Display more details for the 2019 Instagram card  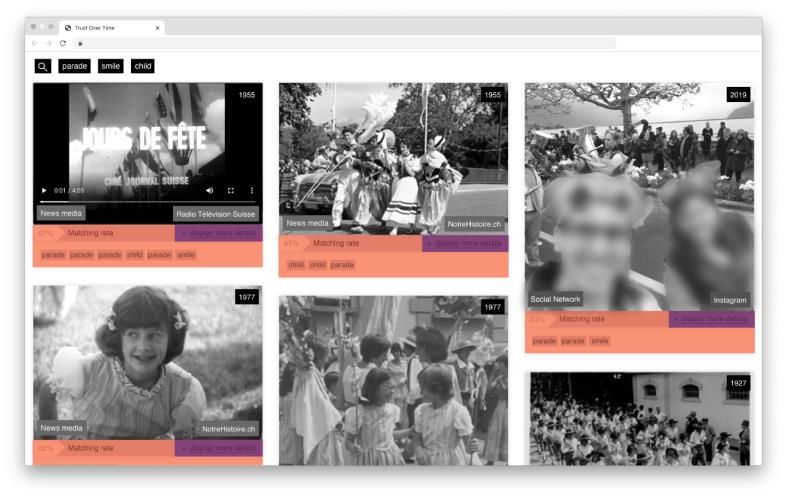pyautogui.click(x=711, y=319)
